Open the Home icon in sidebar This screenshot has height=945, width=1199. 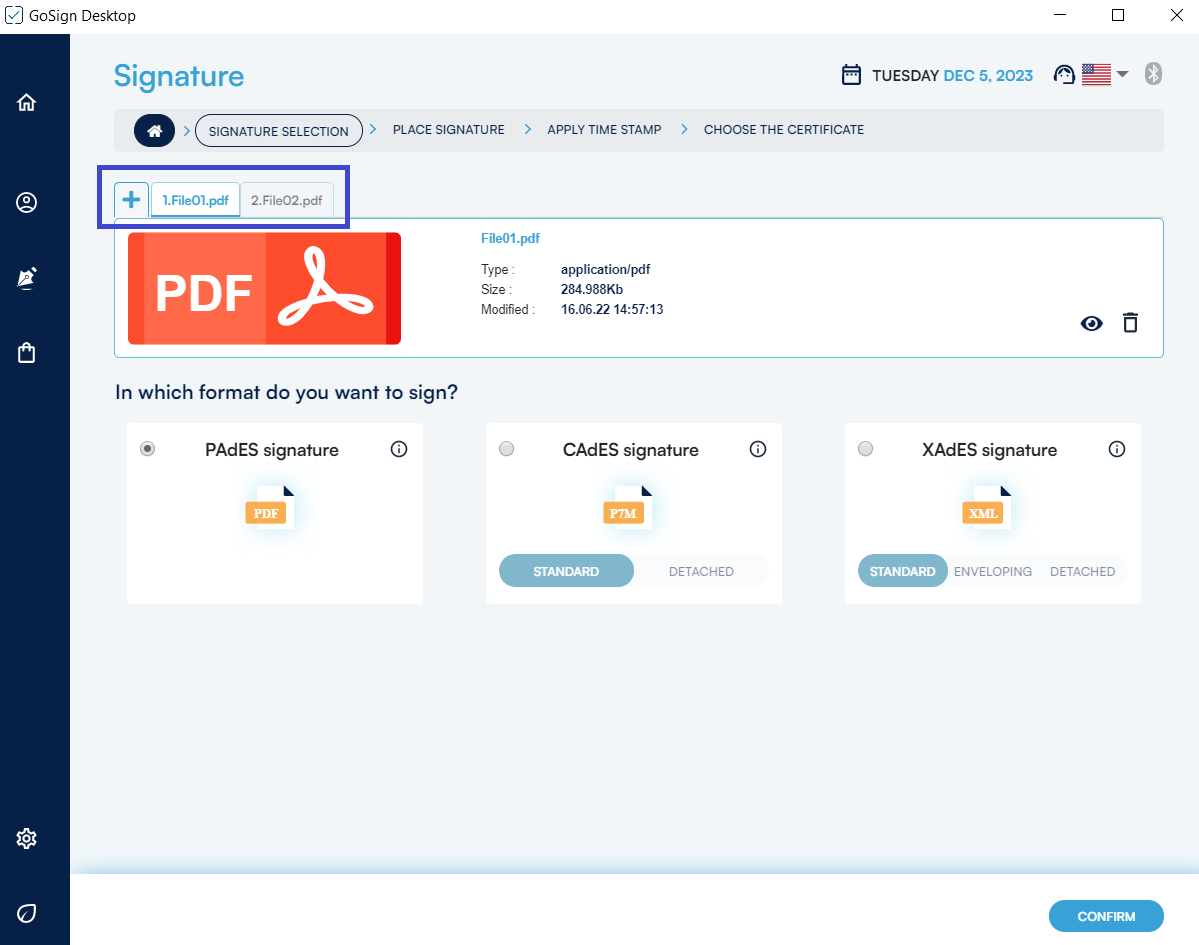[27, 102]
